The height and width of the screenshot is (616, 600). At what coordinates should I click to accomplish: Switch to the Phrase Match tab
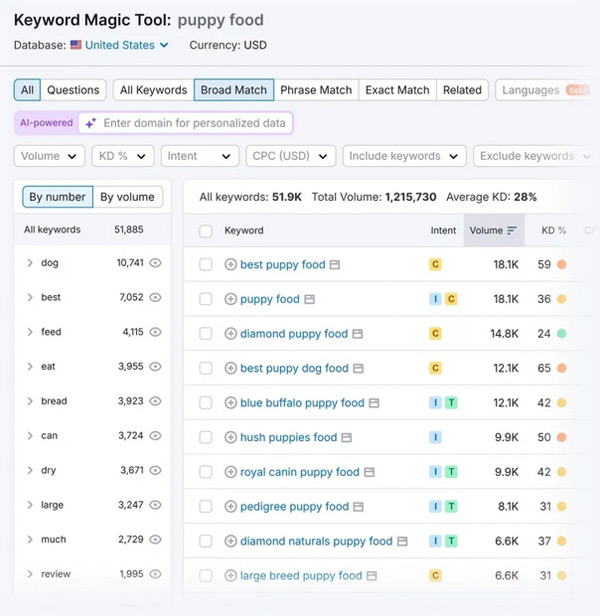tap(316, 90)
